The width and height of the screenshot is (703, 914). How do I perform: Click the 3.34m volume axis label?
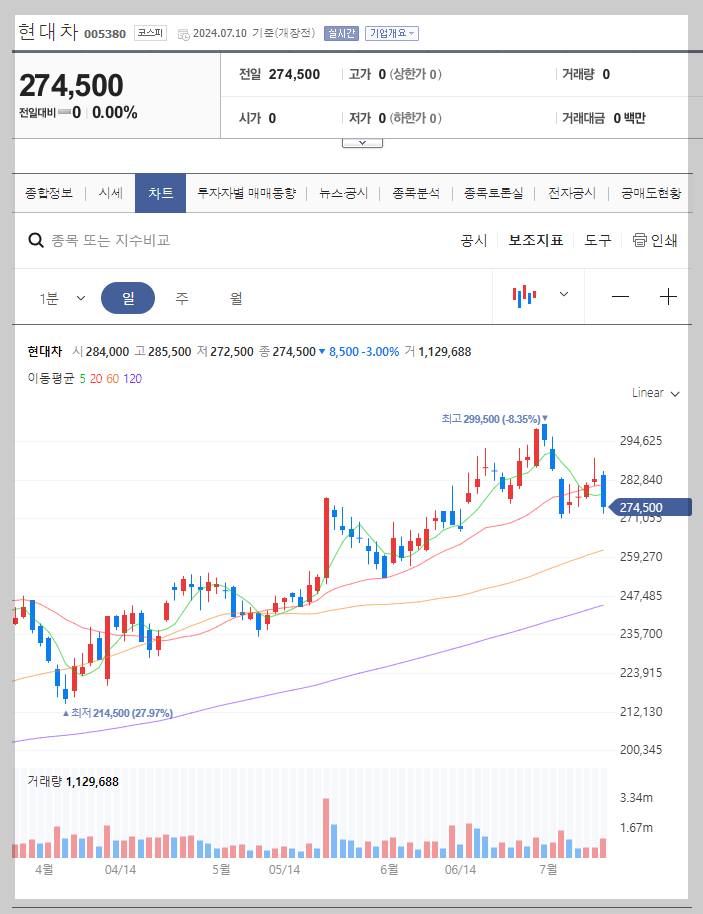(x=636, y=797)
